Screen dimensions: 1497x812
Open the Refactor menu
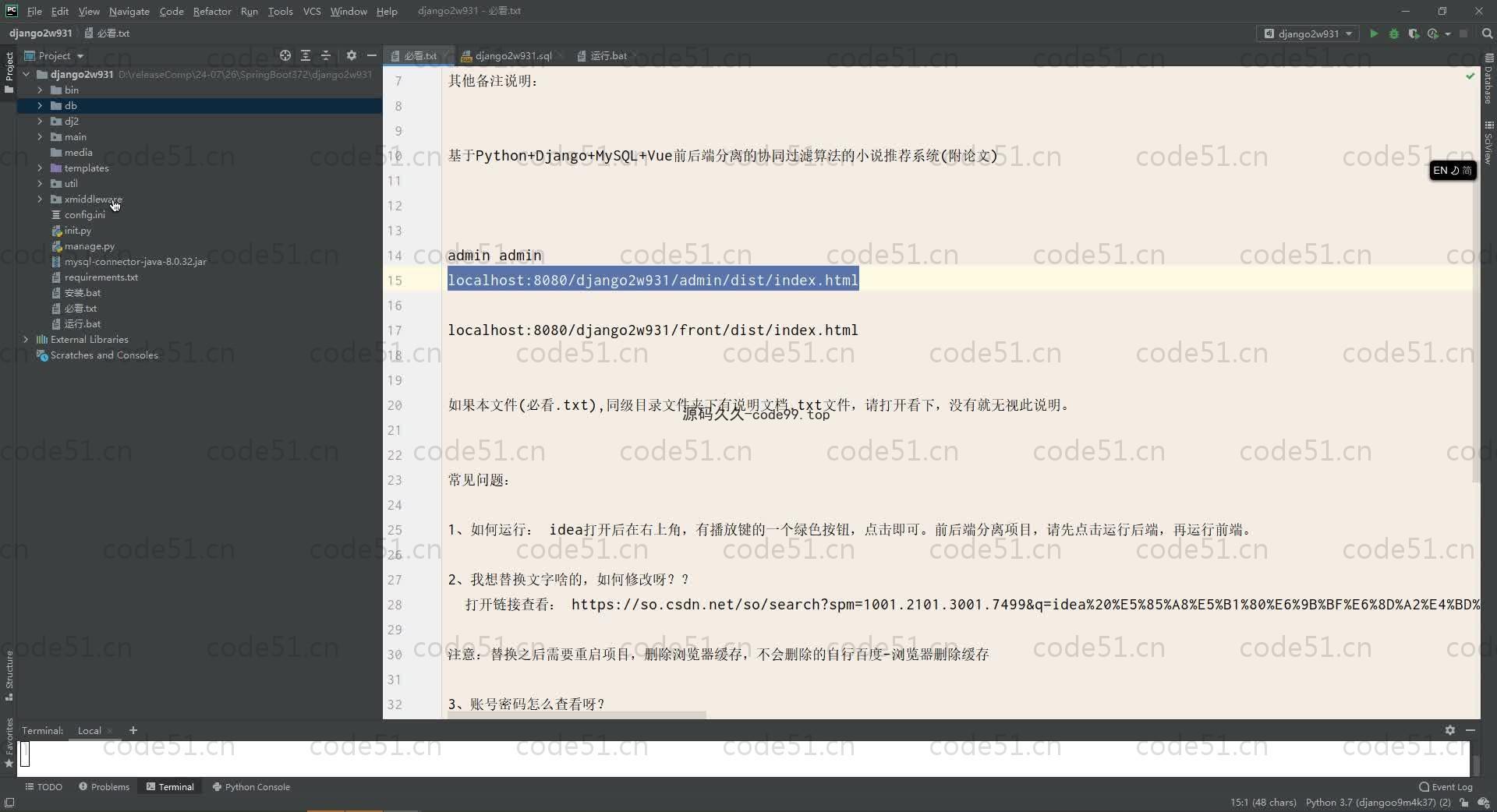pos(212,11)
